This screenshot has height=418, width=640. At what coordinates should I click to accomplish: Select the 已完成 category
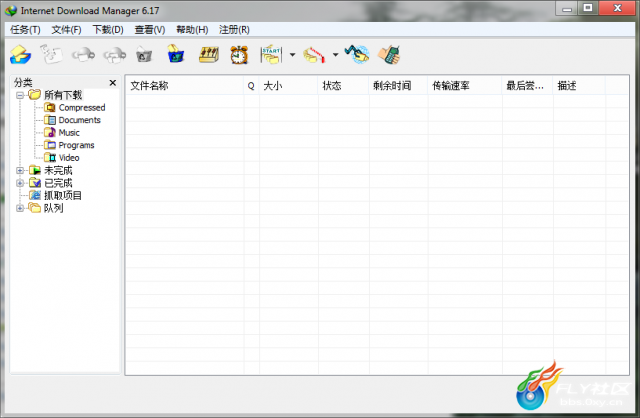51,183
